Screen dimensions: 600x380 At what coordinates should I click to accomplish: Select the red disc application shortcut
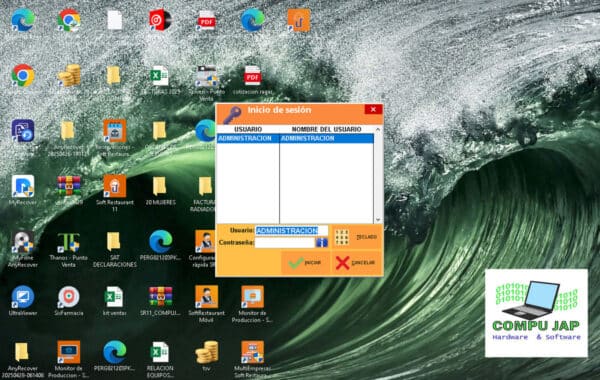(x=160, y=20)
